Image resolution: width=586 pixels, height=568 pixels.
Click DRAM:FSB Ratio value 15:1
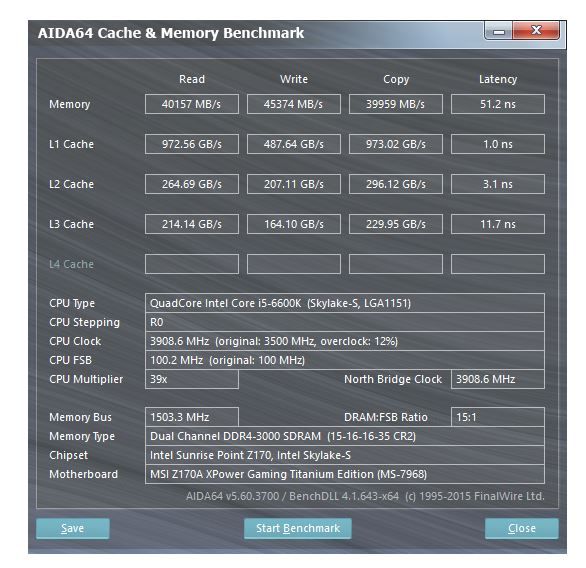498,417
